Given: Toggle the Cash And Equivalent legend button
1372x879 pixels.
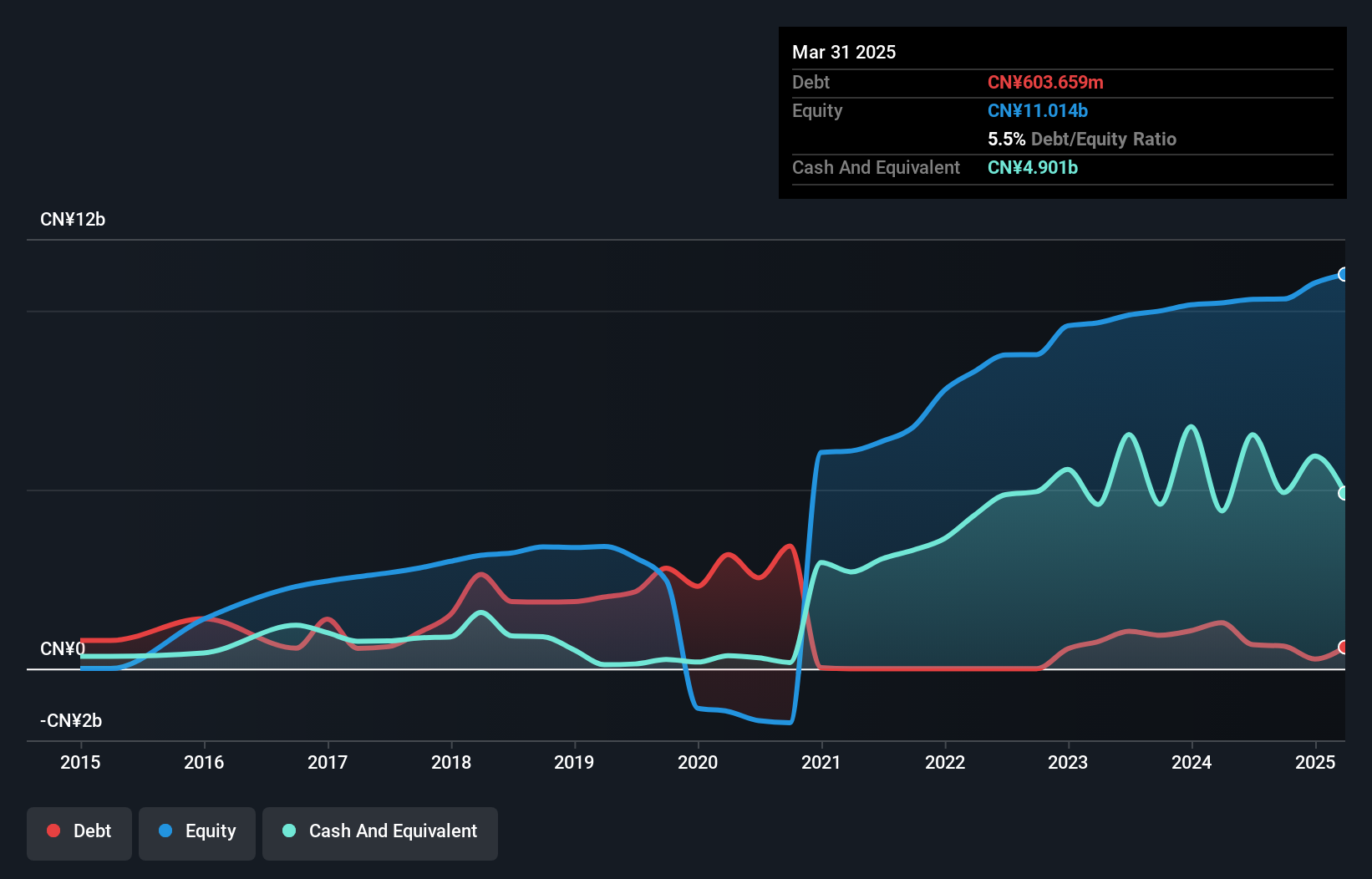Looking at the screenshot, I should [380, 833].
